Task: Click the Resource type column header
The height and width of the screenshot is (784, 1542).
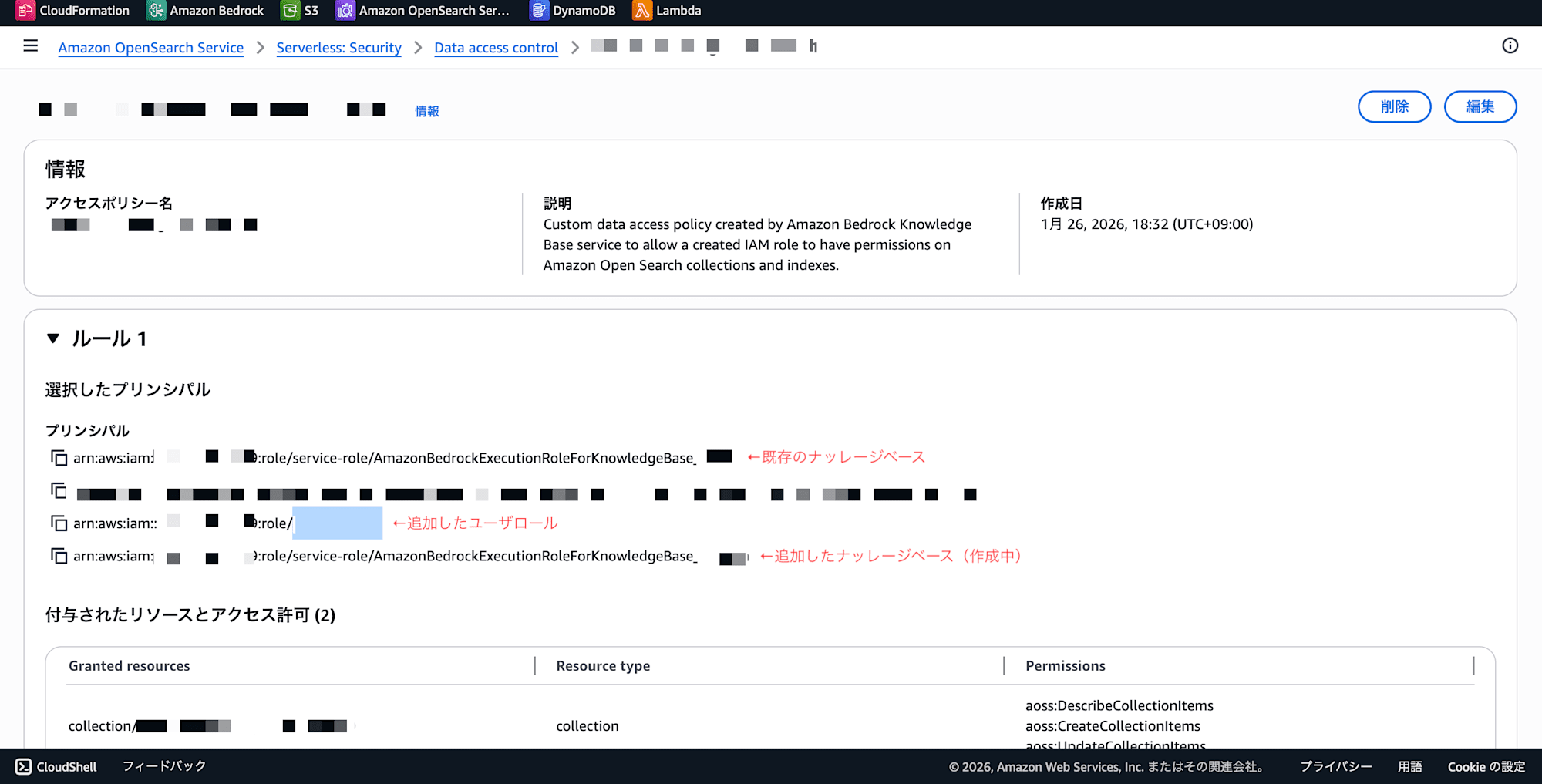Action: 603,666
